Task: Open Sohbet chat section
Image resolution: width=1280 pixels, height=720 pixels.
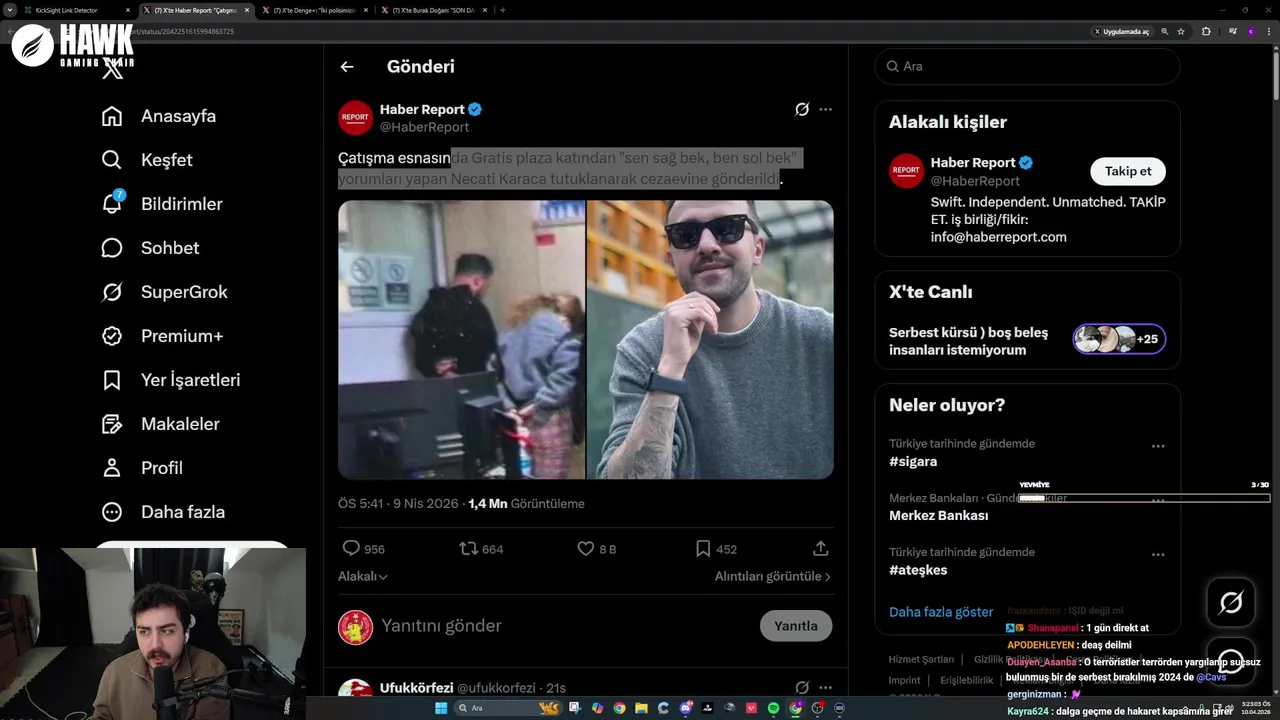Action: click(151, 248)
